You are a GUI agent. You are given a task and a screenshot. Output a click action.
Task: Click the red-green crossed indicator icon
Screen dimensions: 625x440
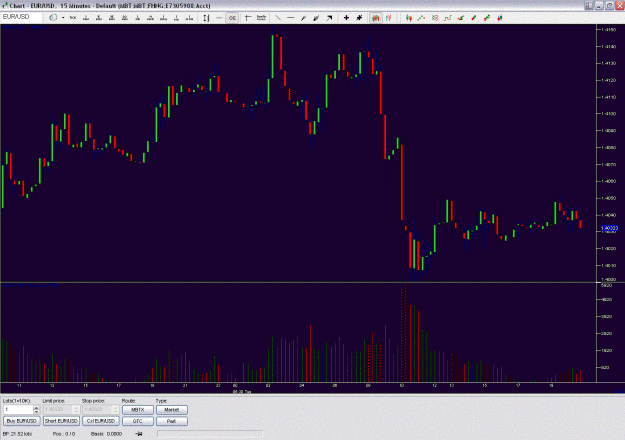(x=434, y=18)
